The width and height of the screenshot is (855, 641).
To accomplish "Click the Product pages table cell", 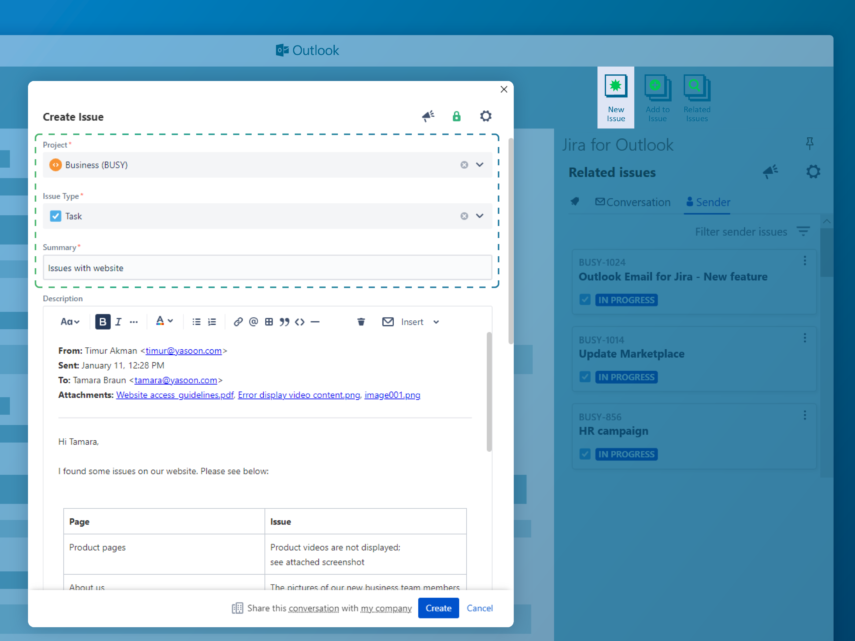I will click(164, 554).
